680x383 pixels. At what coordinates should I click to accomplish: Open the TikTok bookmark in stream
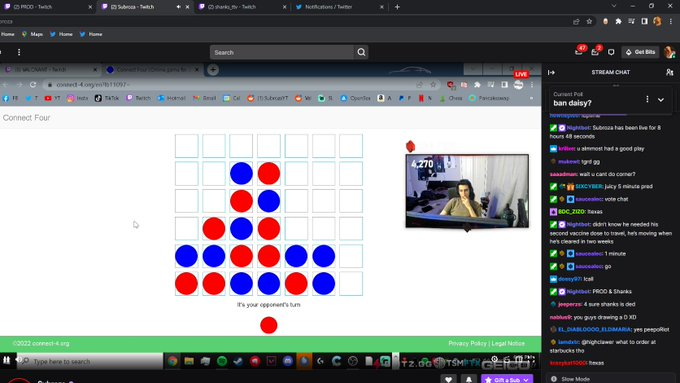[107, 98]
